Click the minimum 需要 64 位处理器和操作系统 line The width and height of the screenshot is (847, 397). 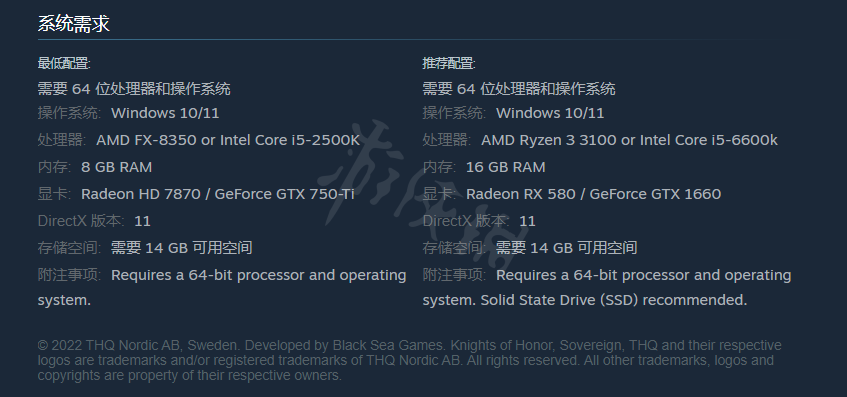tap(134, 89)
